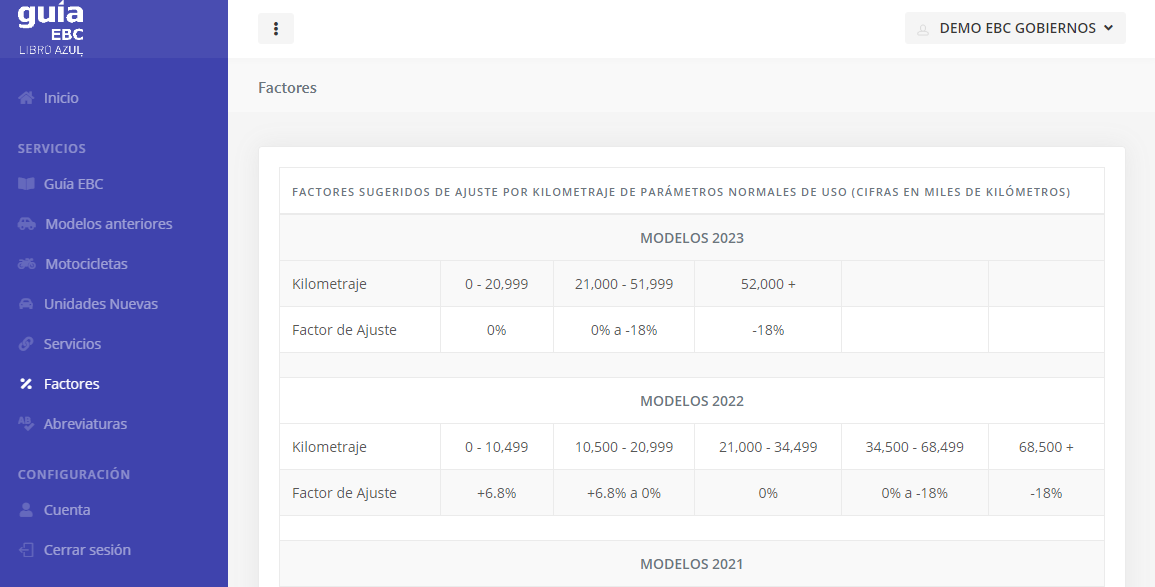Click the car icon for Modelos anteriores
This screenshot has width=1155, height=587.
click(27, 224)
